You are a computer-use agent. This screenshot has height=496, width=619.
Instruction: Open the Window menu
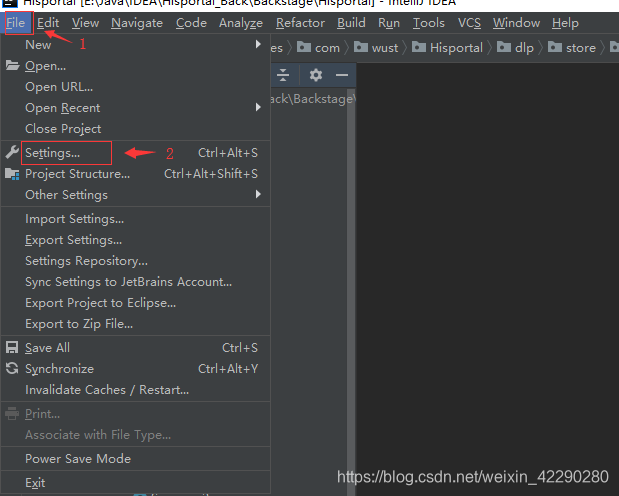click(x=516, y=23)
